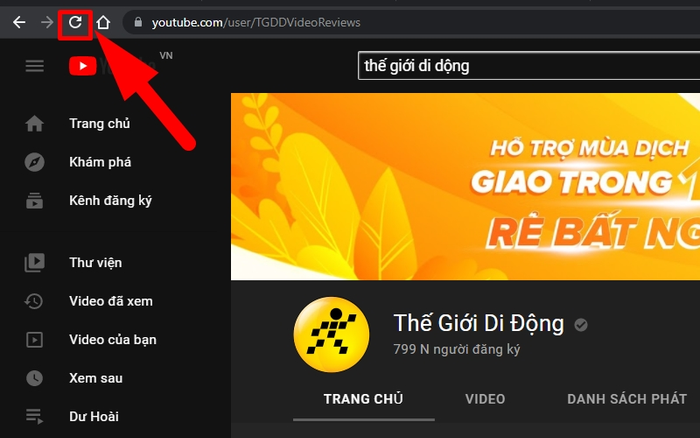Toggle the hamburger guide menu
Image resolution: width=700 pixels, height=438 pixels.
pos(34,66)
